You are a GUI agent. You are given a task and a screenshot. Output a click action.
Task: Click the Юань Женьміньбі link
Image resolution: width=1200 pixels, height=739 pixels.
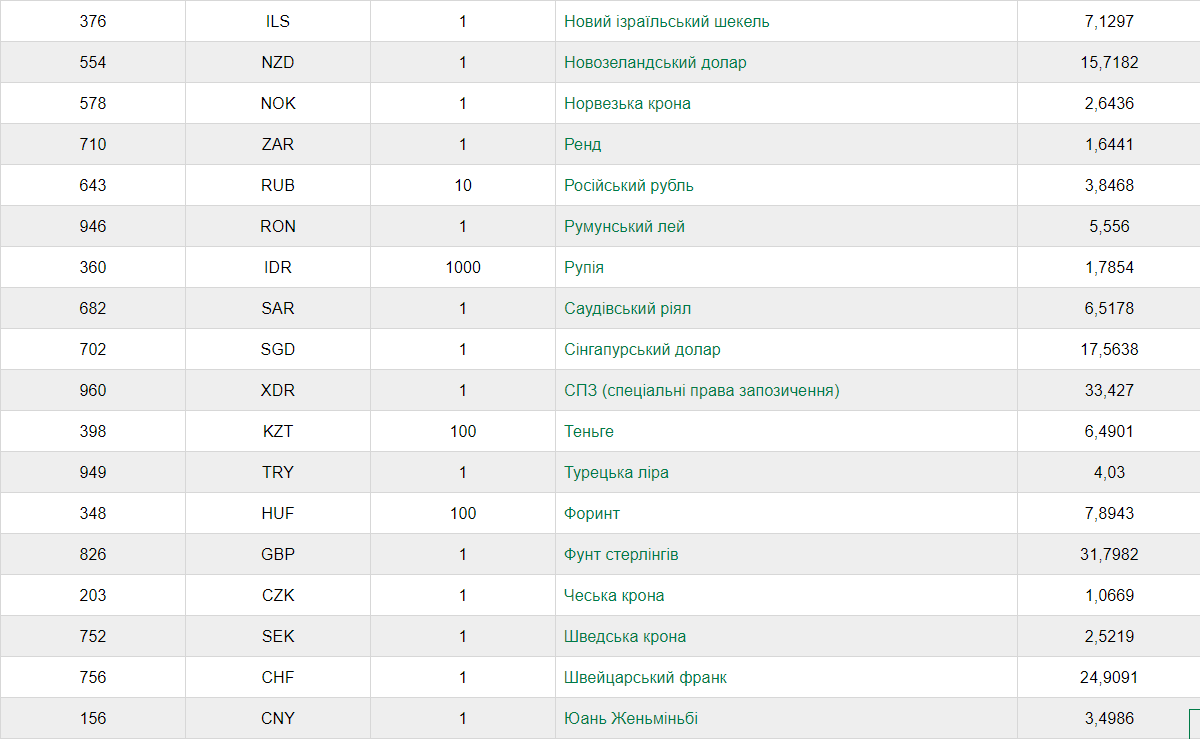pyautogui.click(x=631, y=718)
